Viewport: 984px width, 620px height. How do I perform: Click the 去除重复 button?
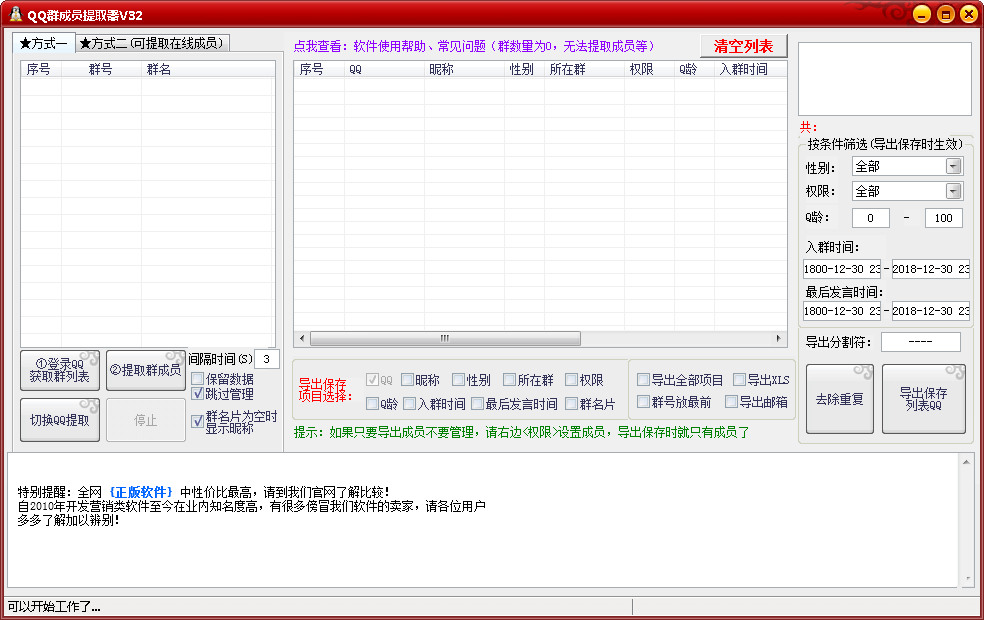point(840,399)
